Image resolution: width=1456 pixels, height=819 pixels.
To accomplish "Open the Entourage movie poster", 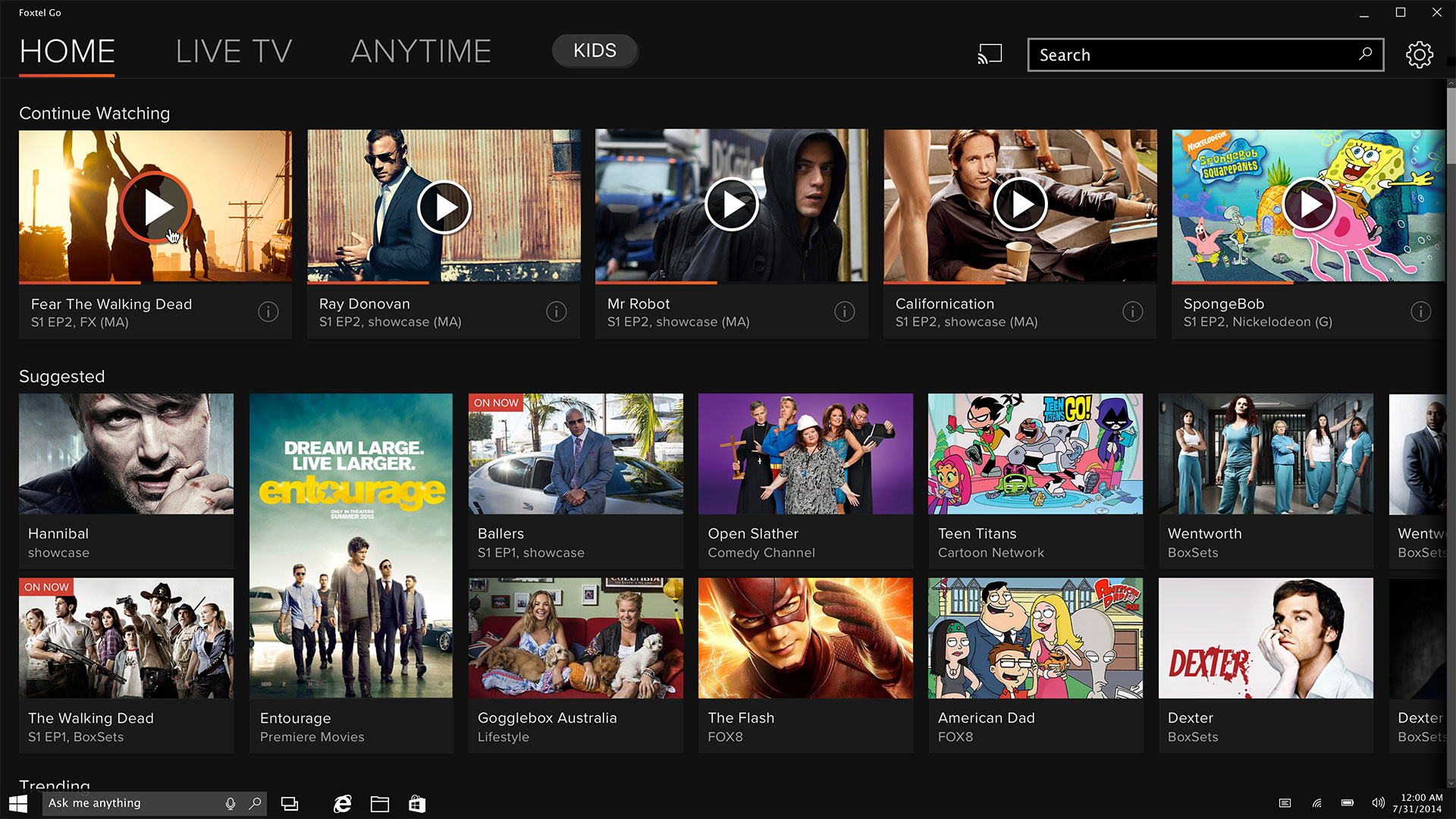I will pyautogui.click(x=351, y=545).
